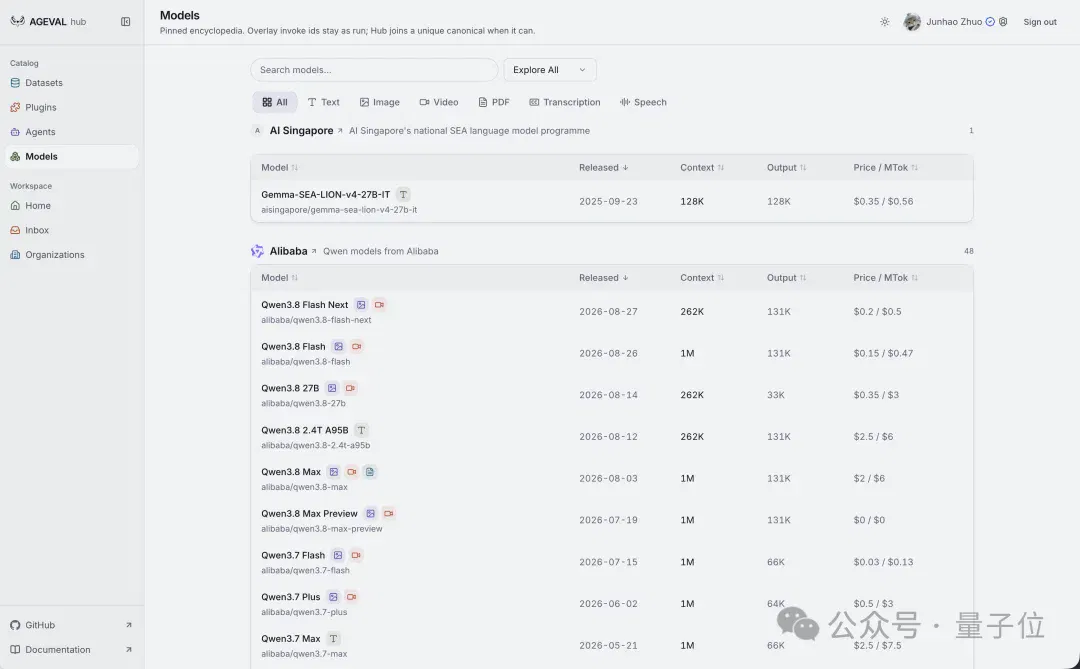Click the video badge on Qwen3.7 Flash
The height and width of the screenshot is (669, 1080).
(x=356, y=555)
